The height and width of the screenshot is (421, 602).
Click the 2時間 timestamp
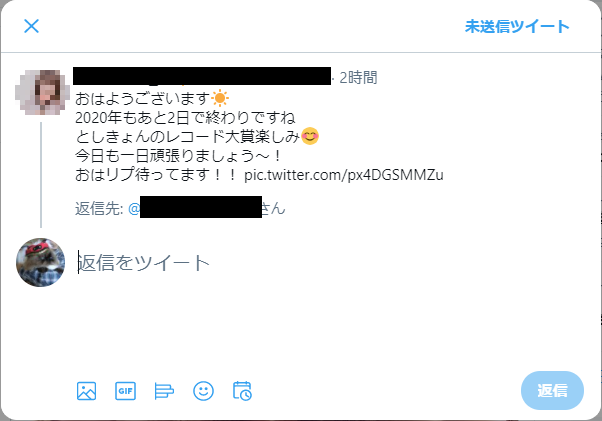(358, 78)
